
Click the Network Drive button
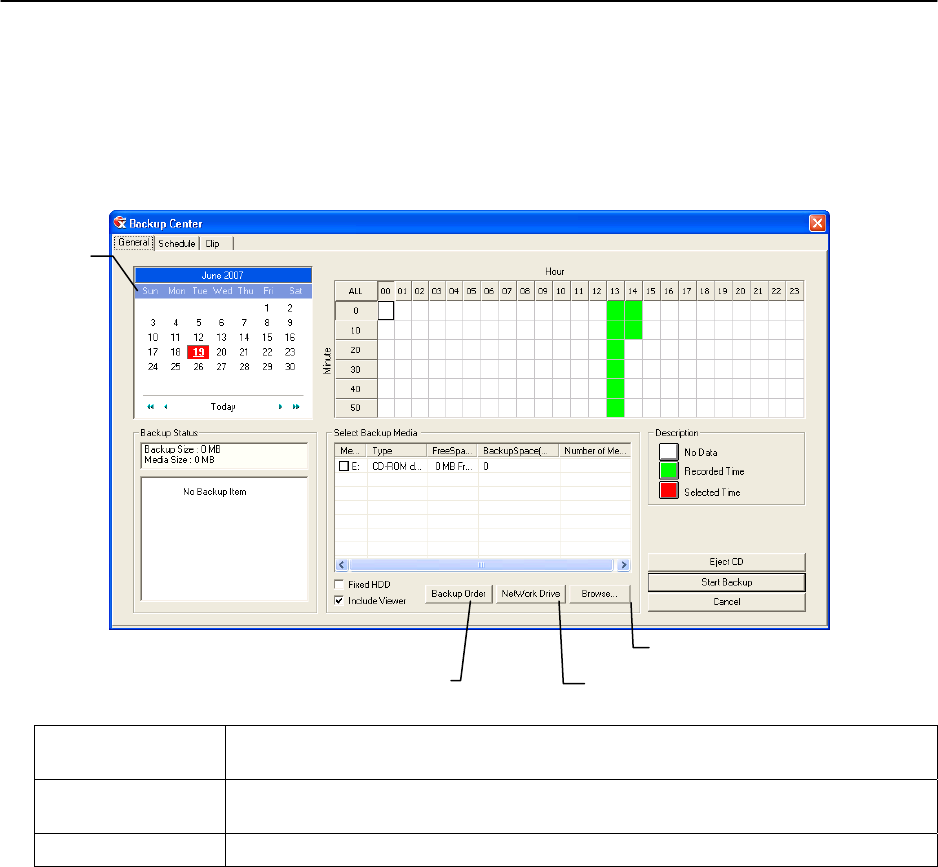(532, 594)
